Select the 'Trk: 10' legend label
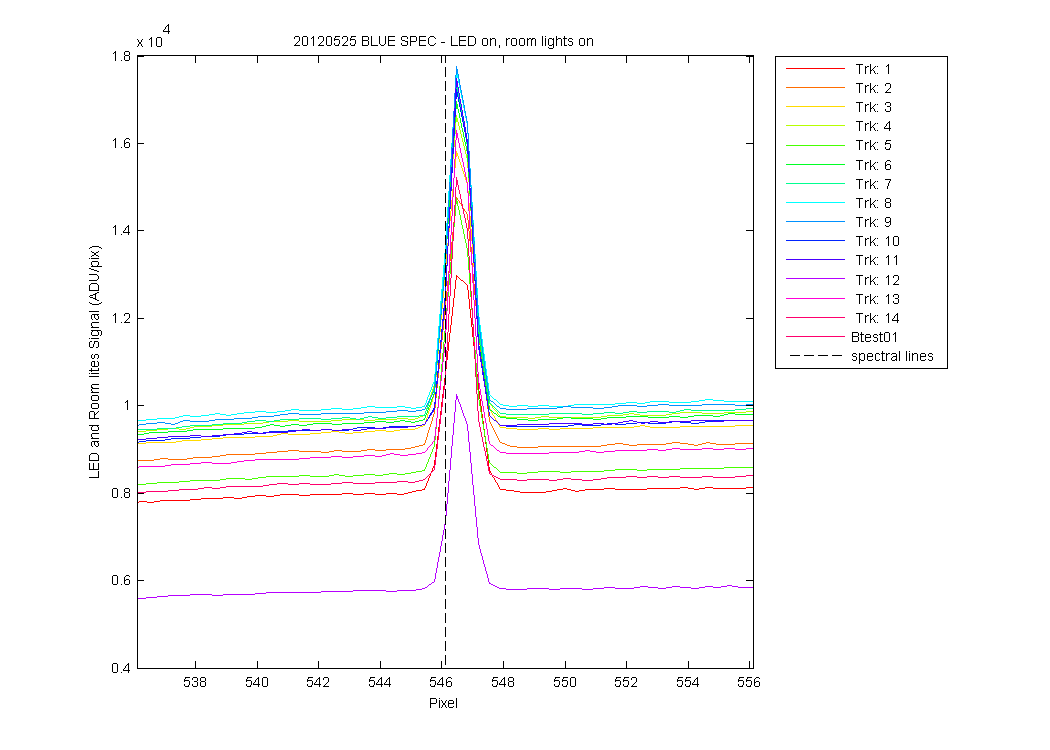The width and height of the screenshot is (1050, 750). 877,241
